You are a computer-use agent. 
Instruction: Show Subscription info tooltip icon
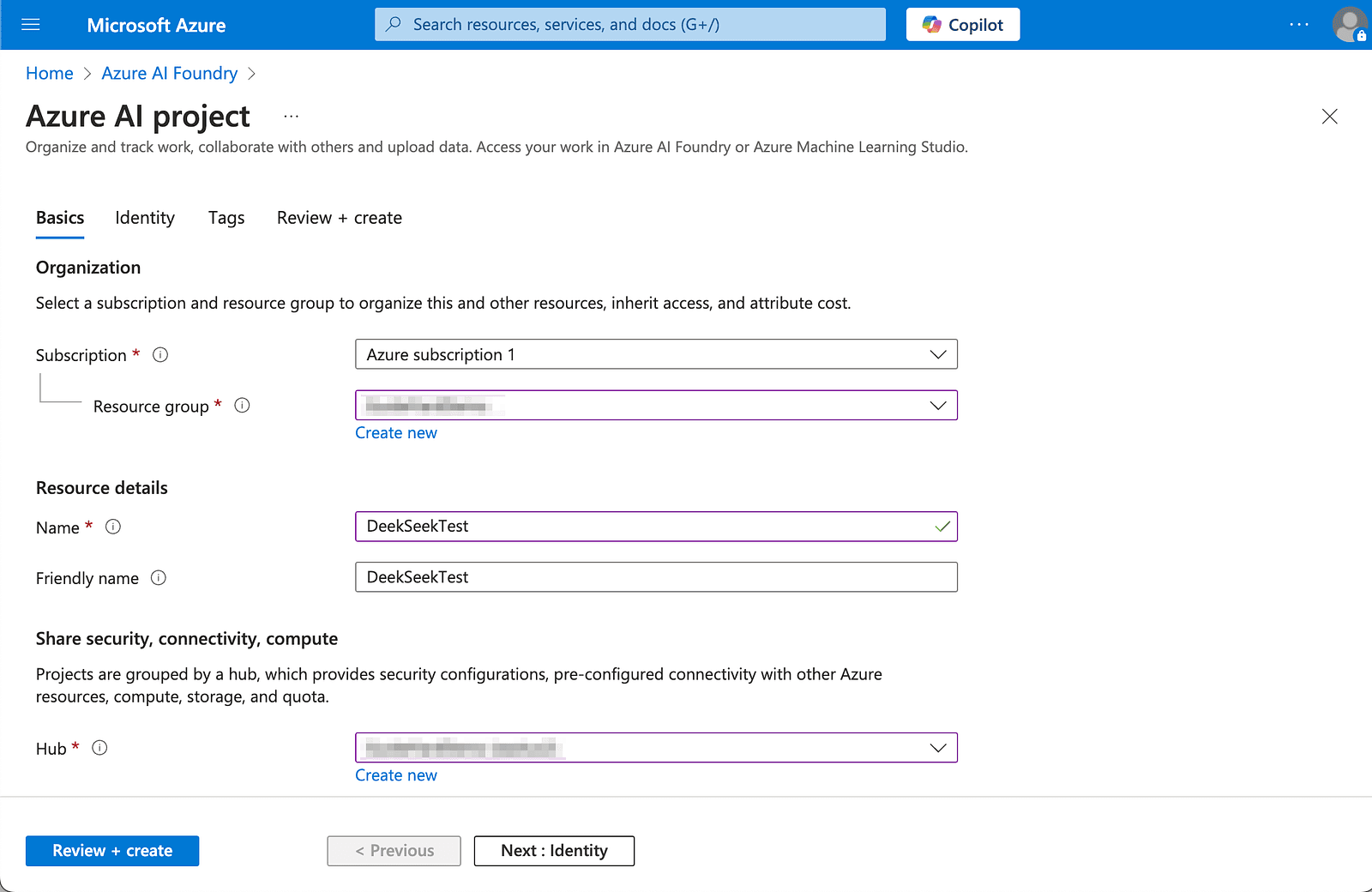click(x=160, y=355)
